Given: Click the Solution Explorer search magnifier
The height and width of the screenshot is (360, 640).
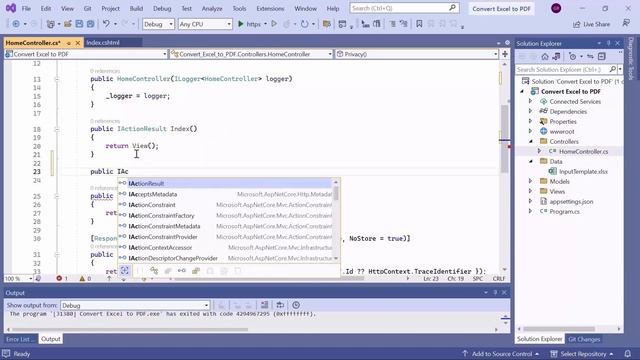Looking at the screenshot, I should (613, 69).
